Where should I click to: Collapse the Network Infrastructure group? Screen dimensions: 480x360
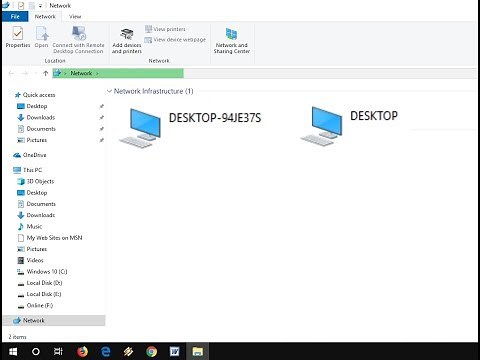point(109,91)
